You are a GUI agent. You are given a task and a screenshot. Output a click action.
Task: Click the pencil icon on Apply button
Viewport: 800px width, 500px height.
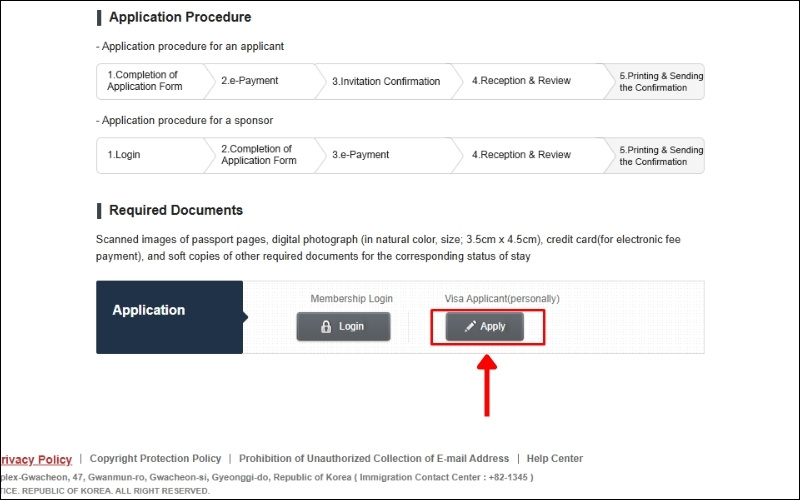point(470,327)
